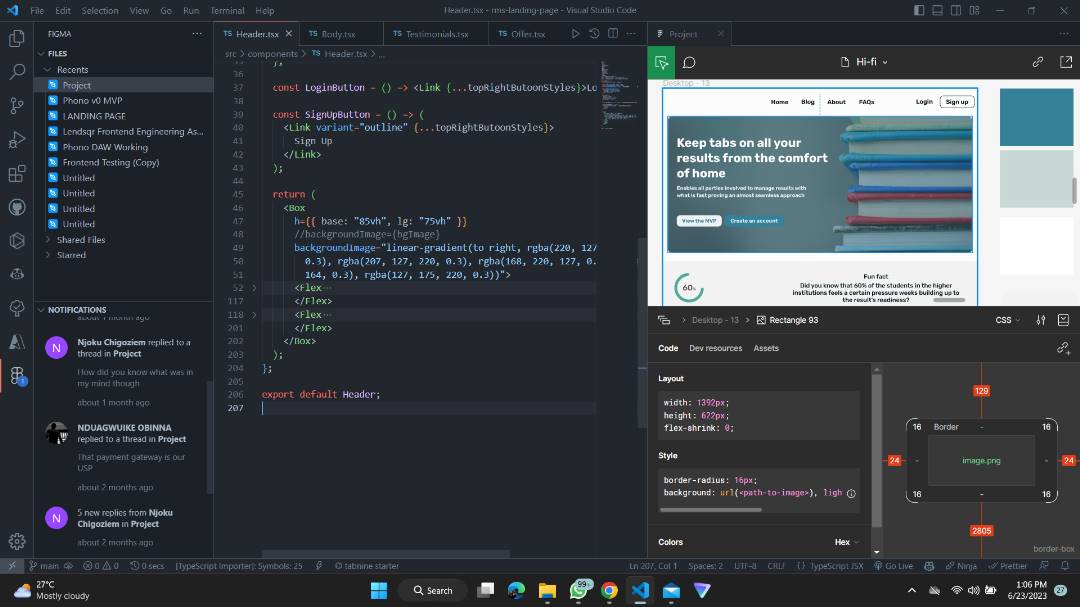Open Njoku Chigoziem replied notification
Viewport: 1080px width, 607px height.
pos(124,371)
